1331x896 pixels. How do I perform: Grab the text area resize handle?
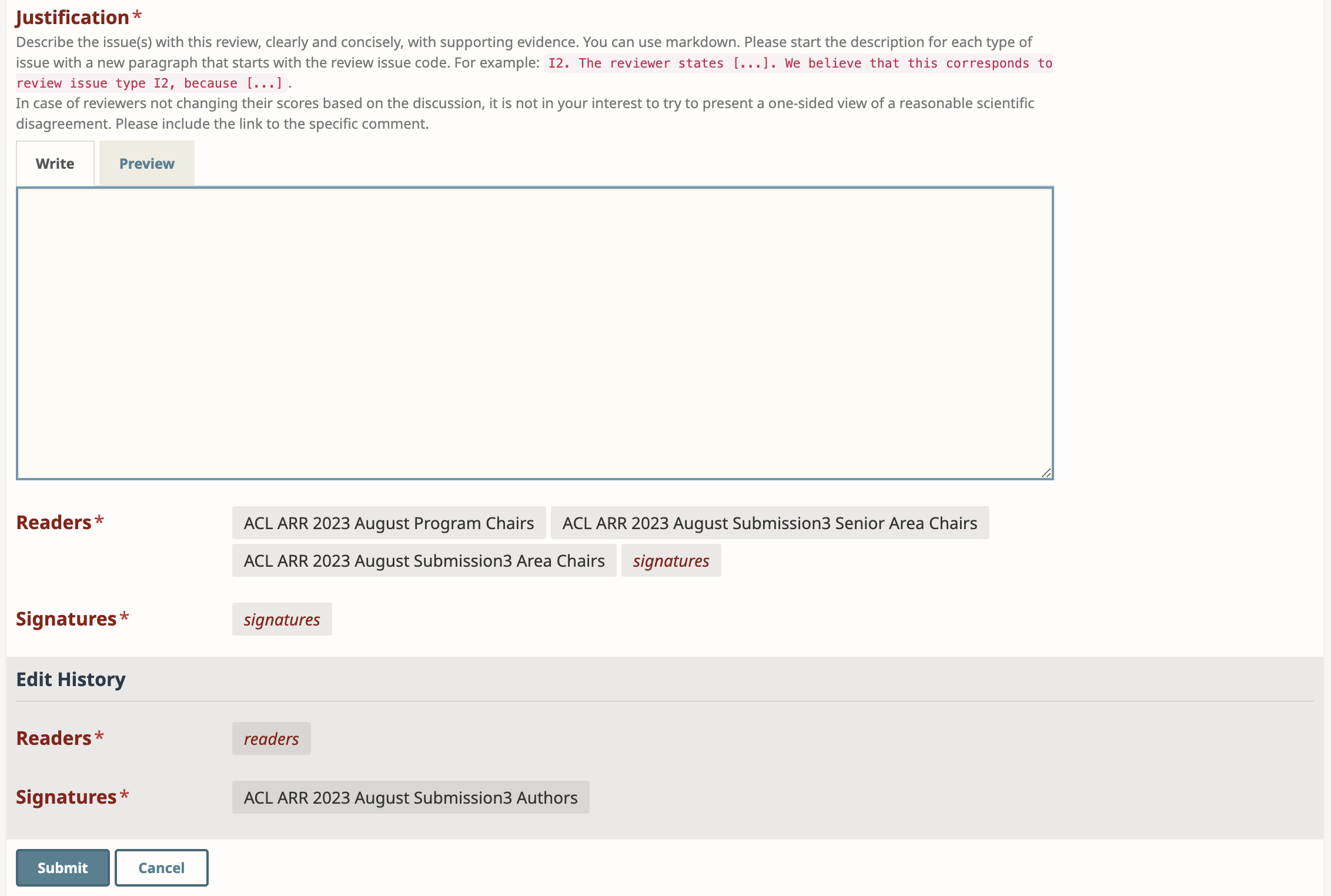pos(1046,473)
